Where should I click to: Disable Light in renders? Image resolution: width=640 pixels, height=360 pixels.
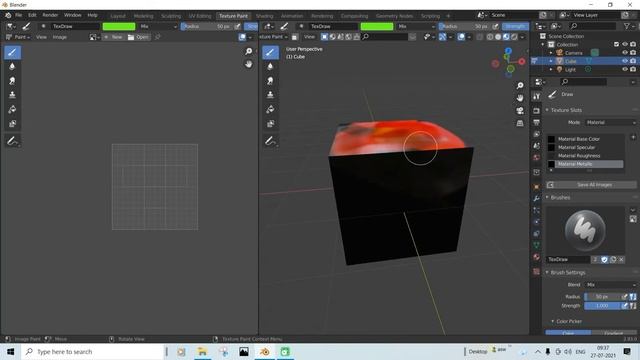(633, 69)
